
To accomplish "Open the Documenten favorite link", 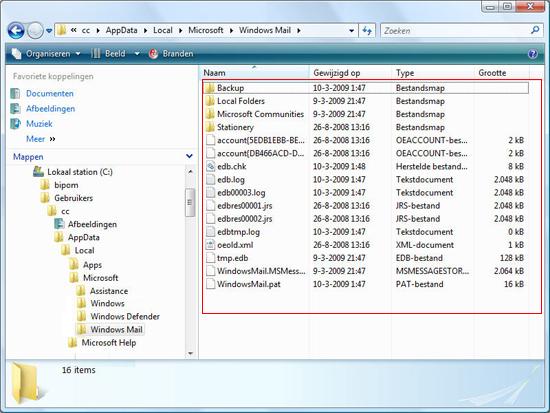I will pyautogui.click(x=49, y=94).
